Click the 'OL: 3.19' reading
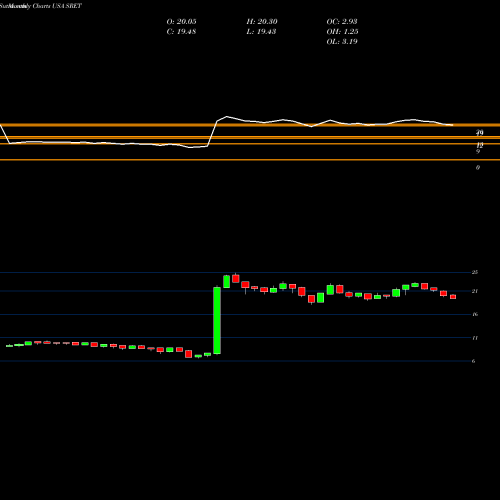500x500 pixels. click(x=342, y=41)
